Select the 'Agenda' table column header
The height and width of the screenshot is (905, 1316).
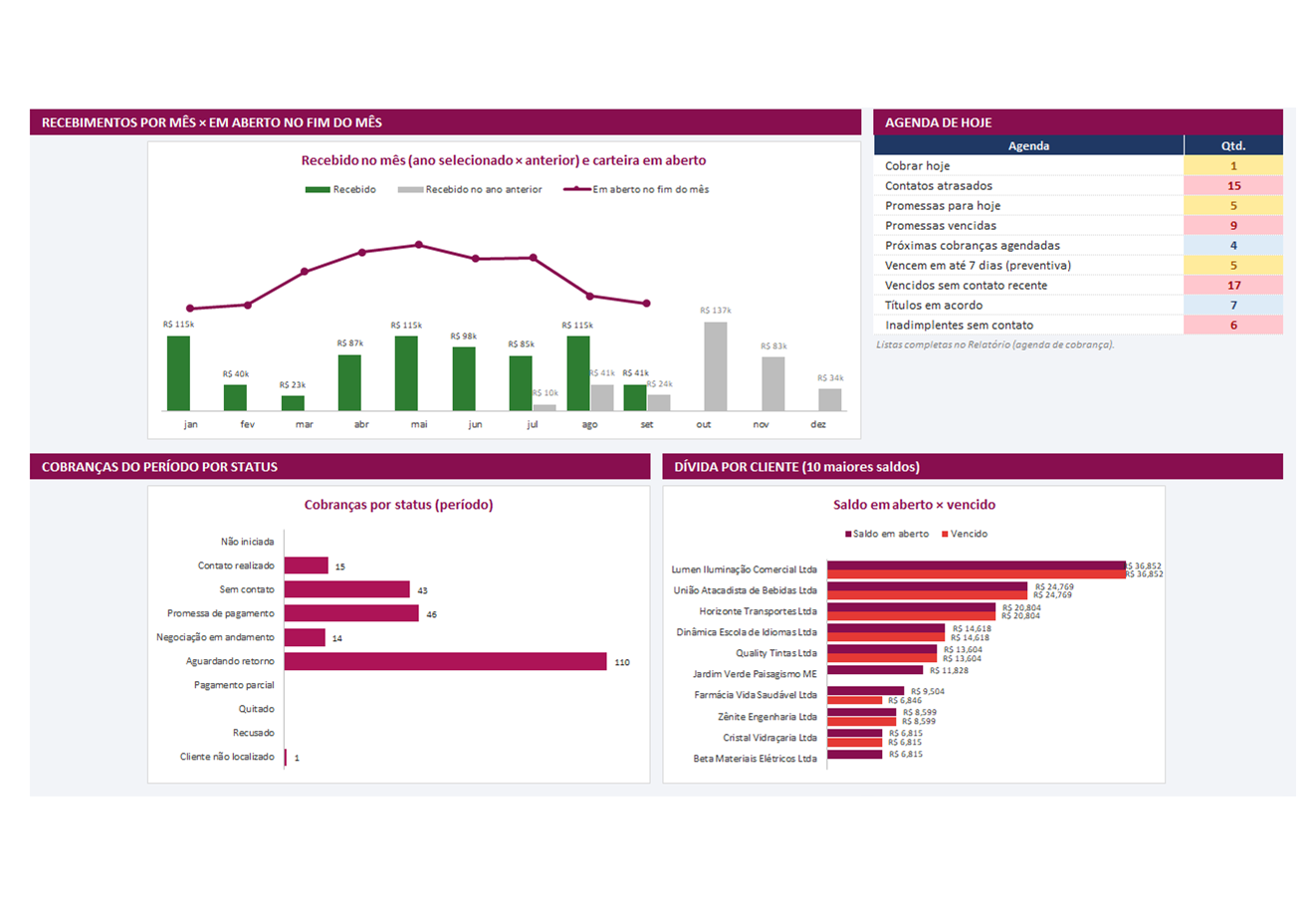tap(1028, 145)
